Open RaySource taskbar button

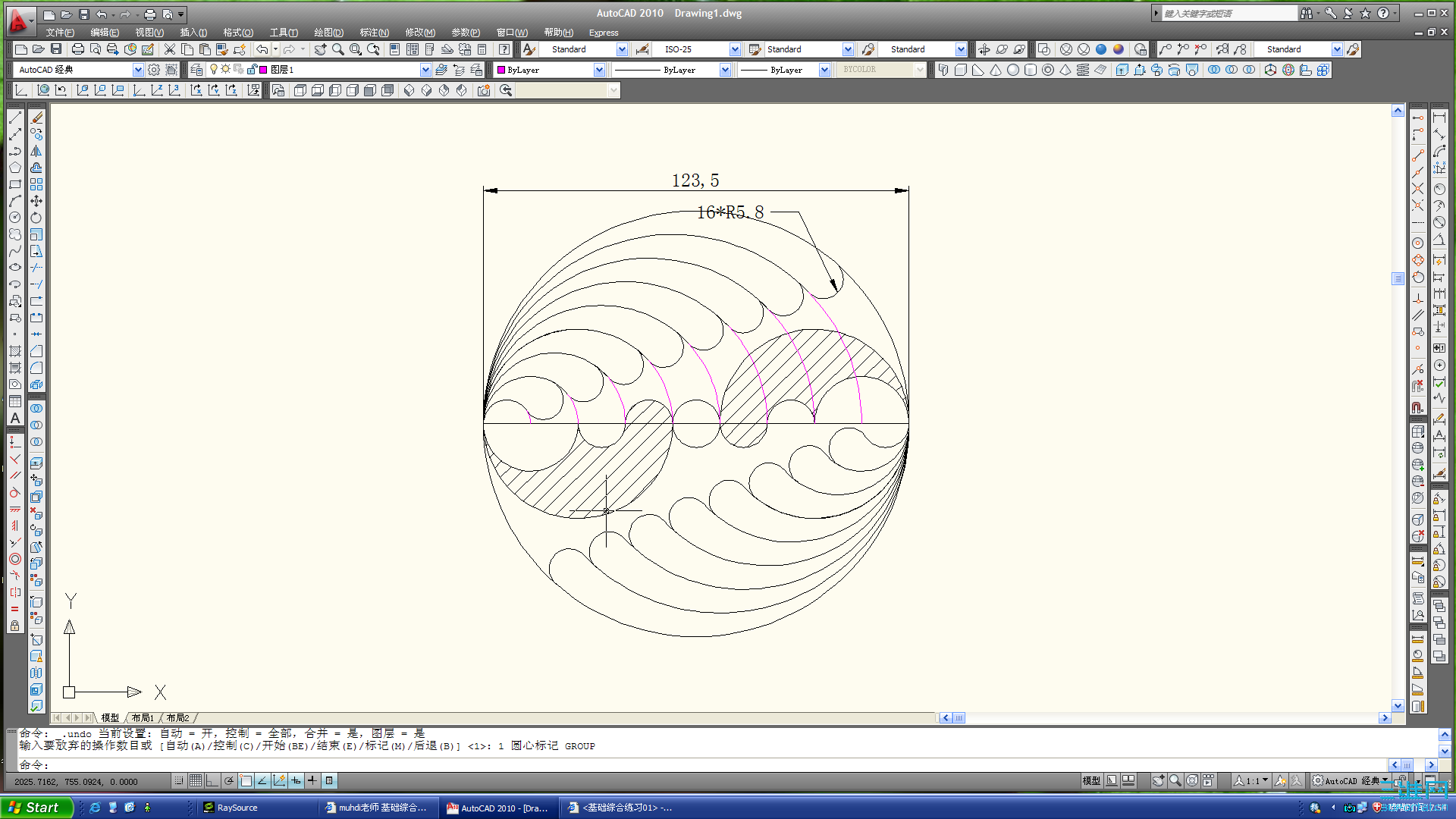237,808
